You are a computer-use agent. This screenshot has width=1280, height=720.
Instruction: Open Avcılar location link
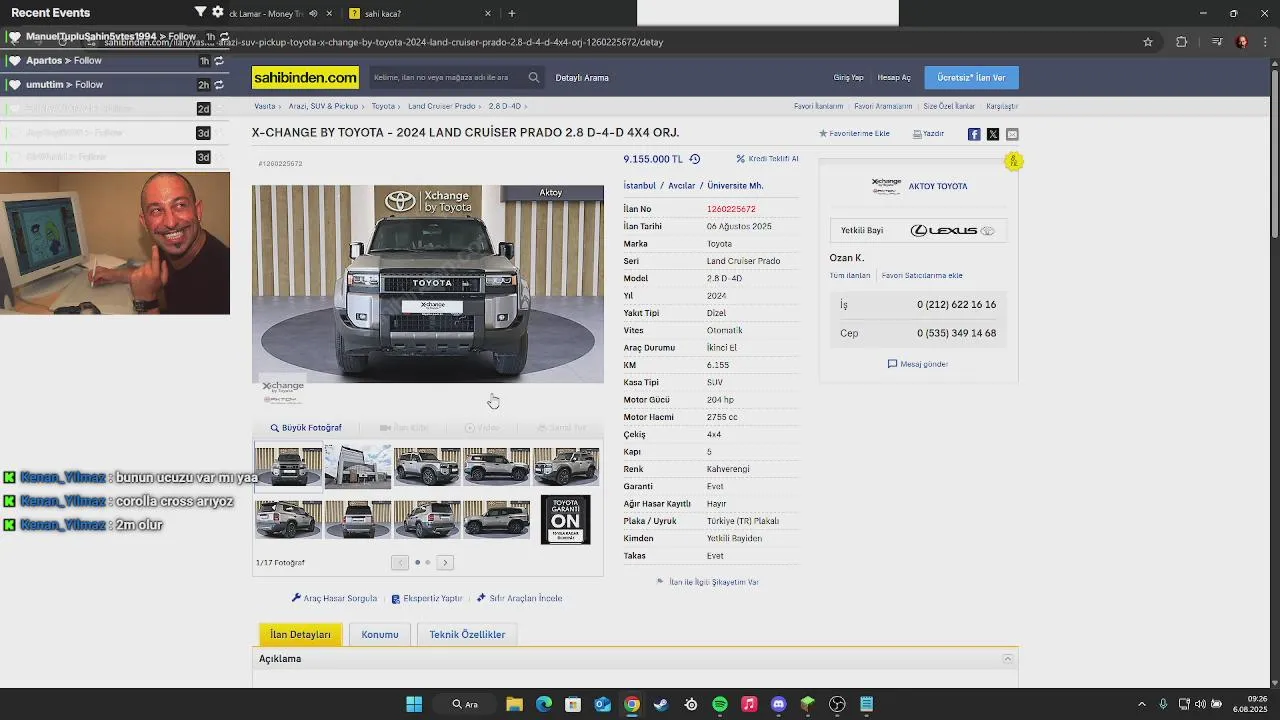click(681, 186)
